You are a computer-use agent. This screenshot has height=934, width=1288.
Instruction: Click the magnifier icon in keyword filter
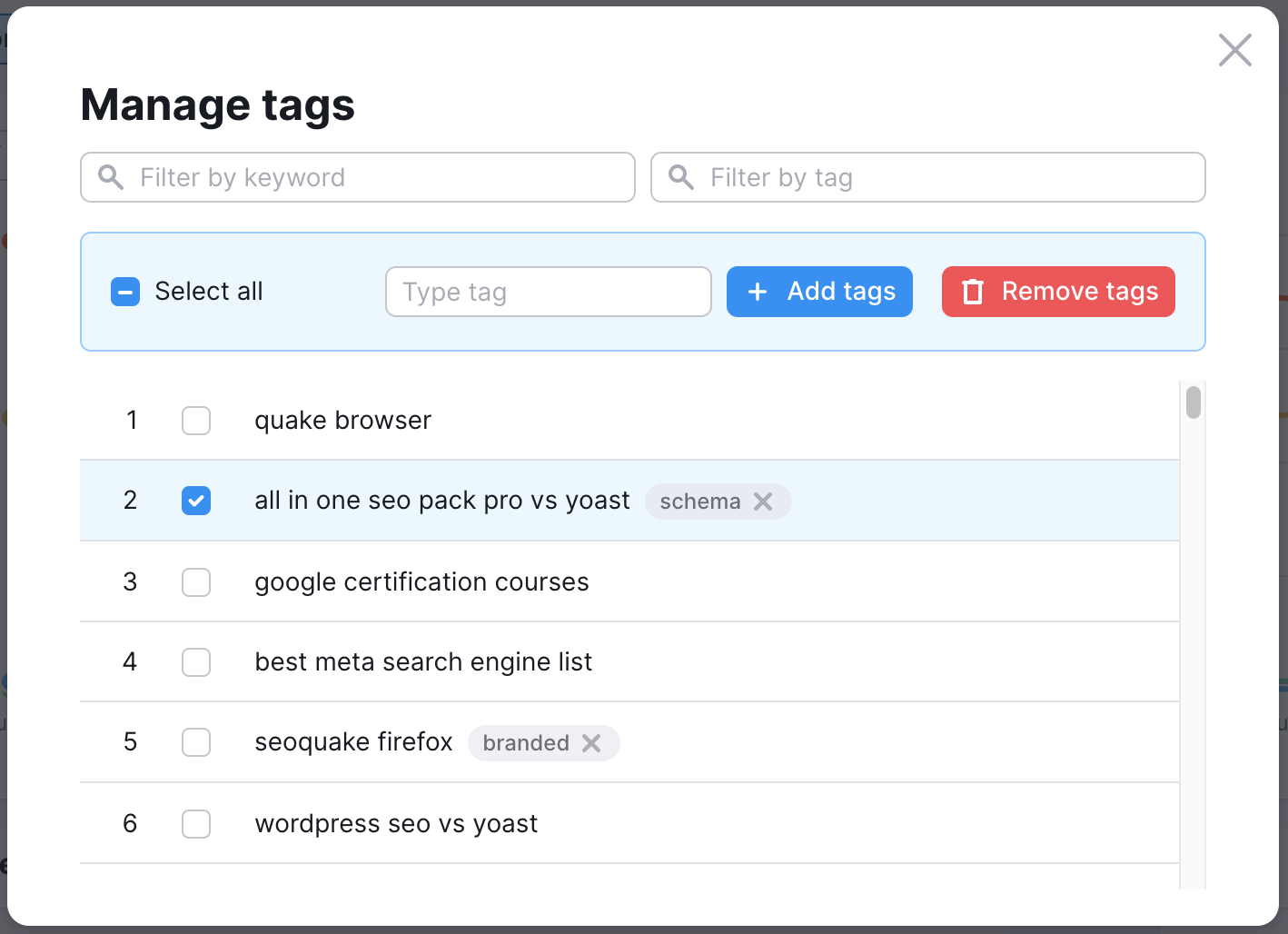click(x=110, y=177)
